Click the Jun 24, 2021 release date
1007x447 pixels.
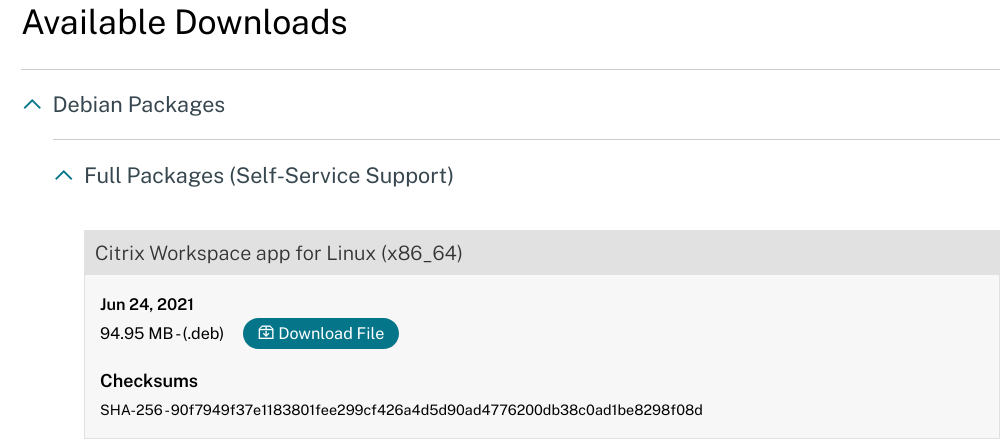[147, 304]
